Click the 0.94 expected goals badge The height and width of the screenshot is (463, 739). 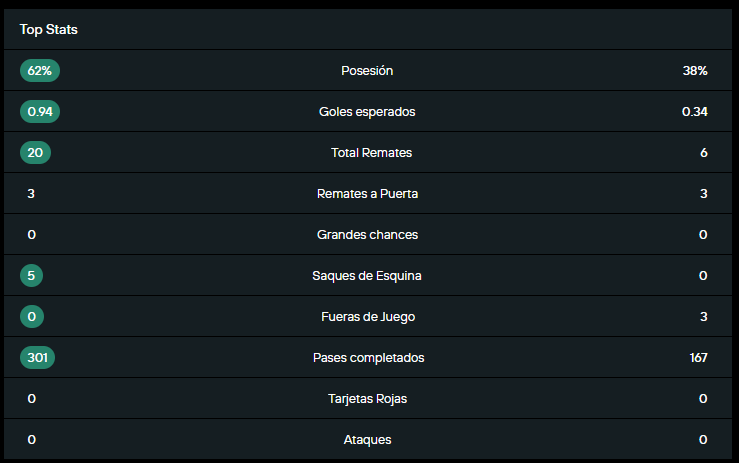tap(40, 112)
